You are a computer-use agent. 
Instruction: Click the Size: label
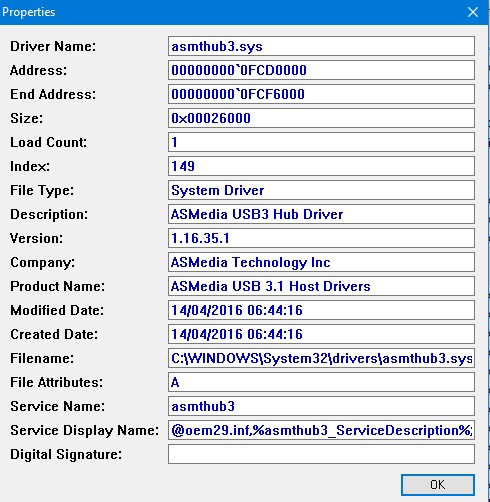pyautogui.click(x=27, y=118)
